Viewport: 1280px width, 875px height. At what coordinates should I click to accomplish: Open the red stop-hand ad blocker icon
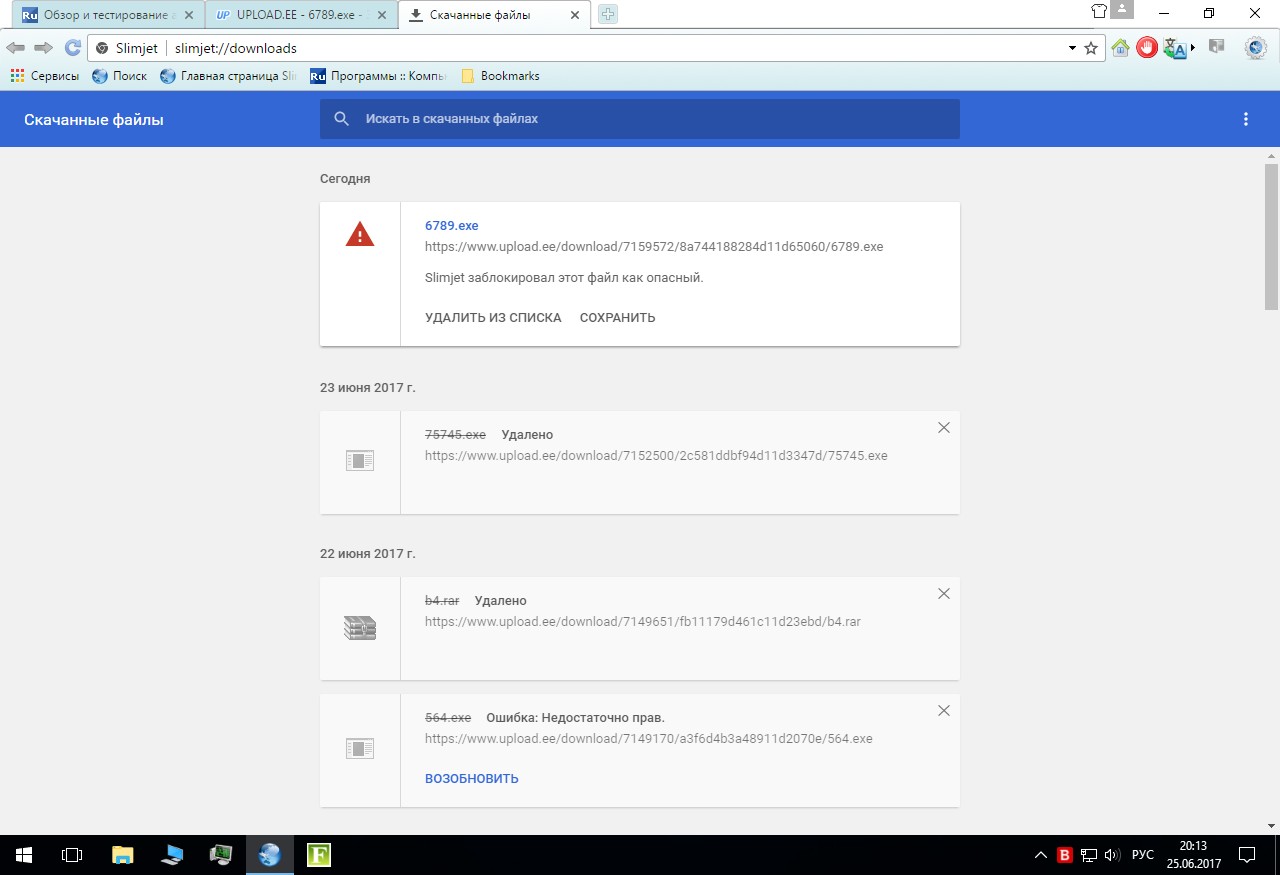tap(1146, 47)
